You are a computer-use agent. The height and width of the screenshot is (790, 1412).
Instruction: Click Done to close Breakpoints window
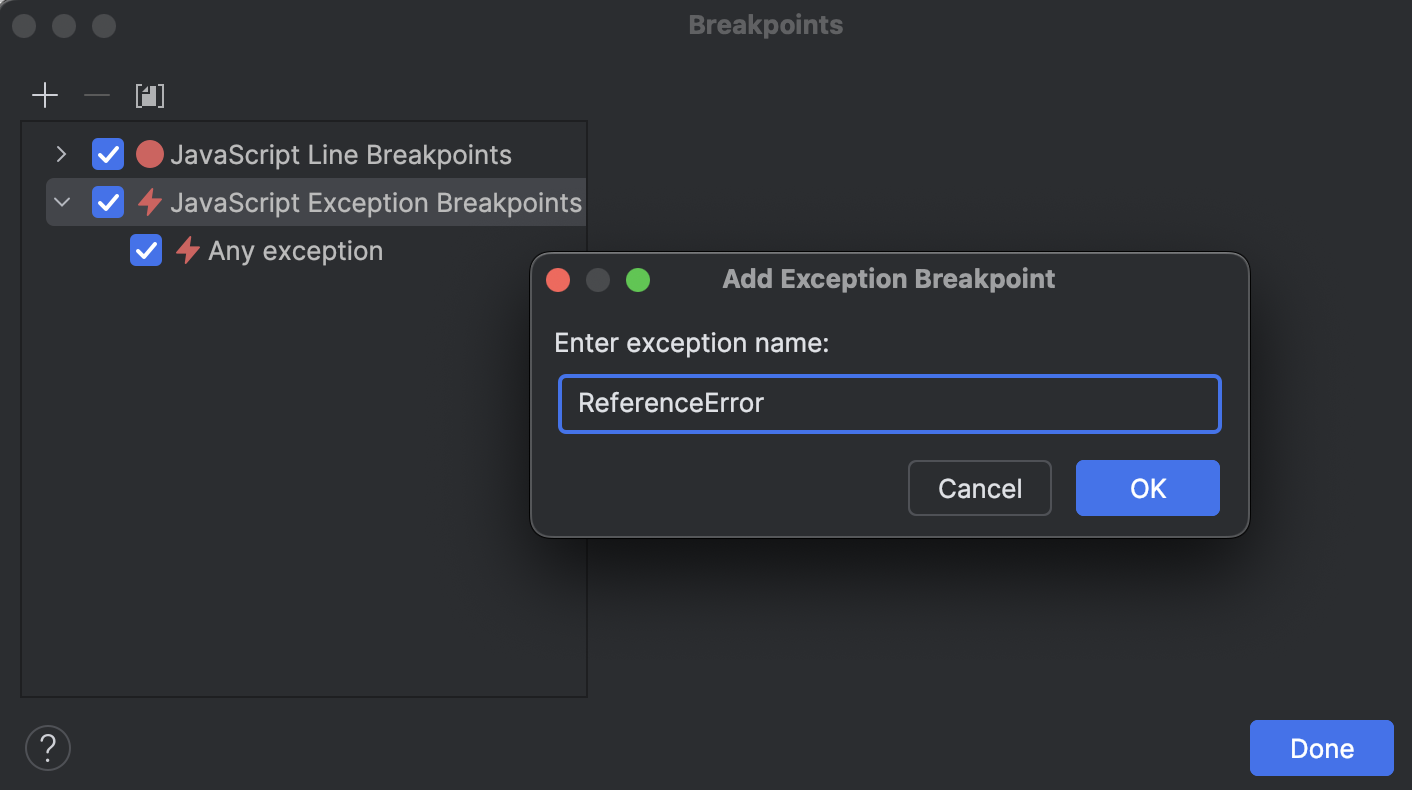(1321, 747)
